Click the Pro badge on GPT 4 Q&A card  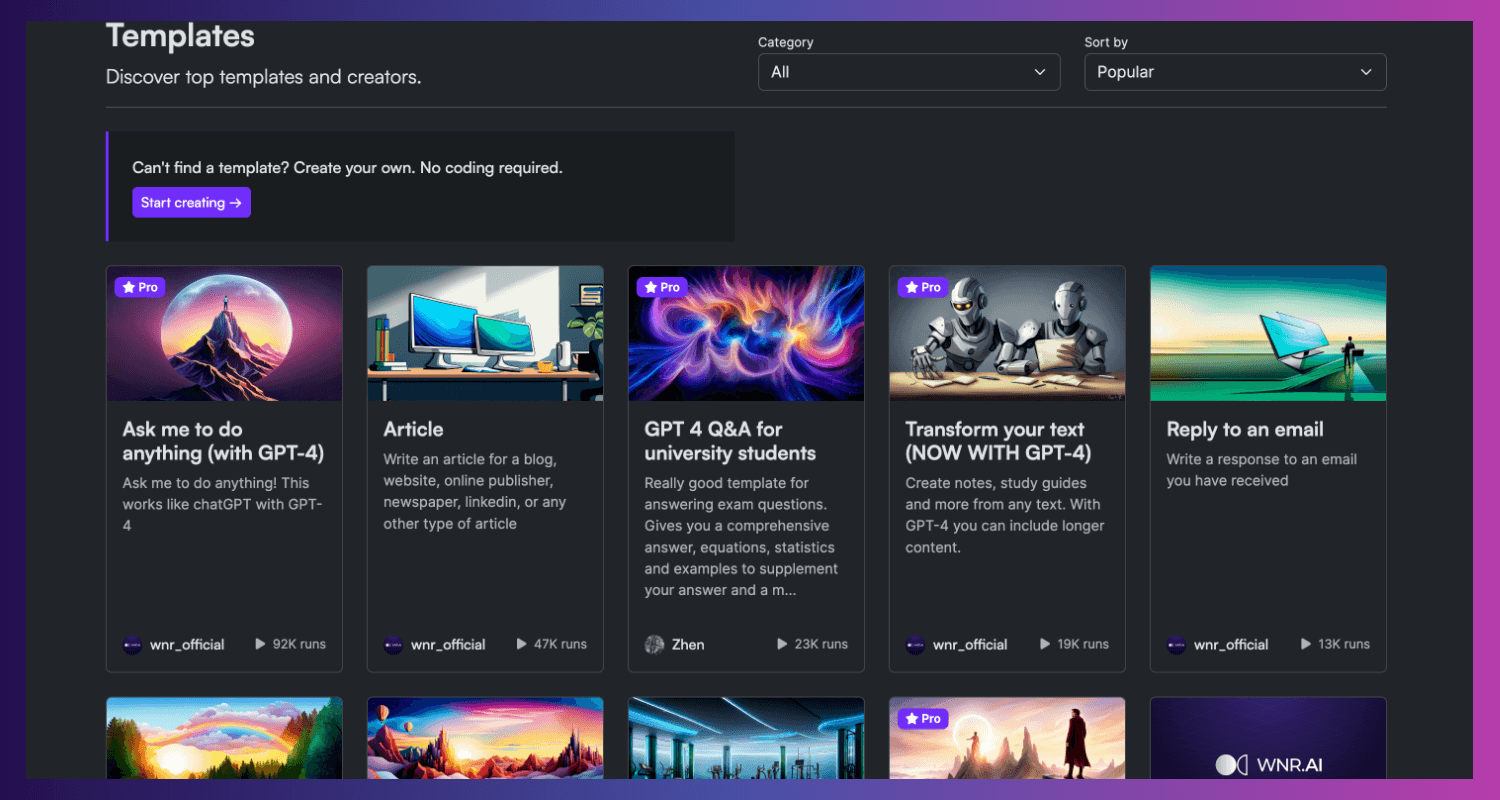[x=662, y=287]
